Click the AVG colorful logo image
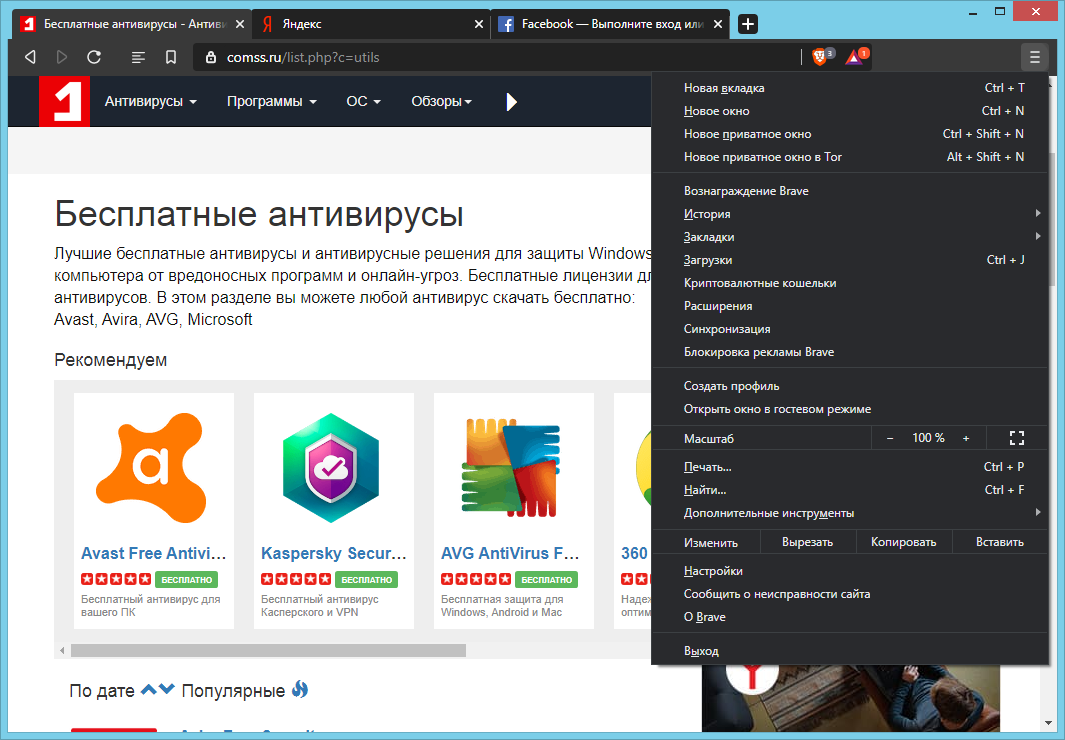1065x740 pixels. (x=511, y=468)
